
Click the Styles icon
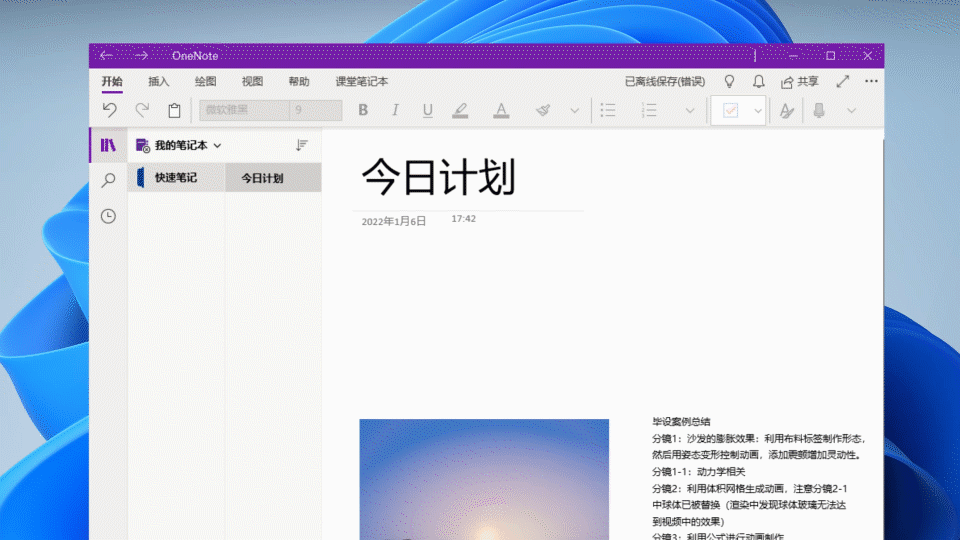[787, 110]
